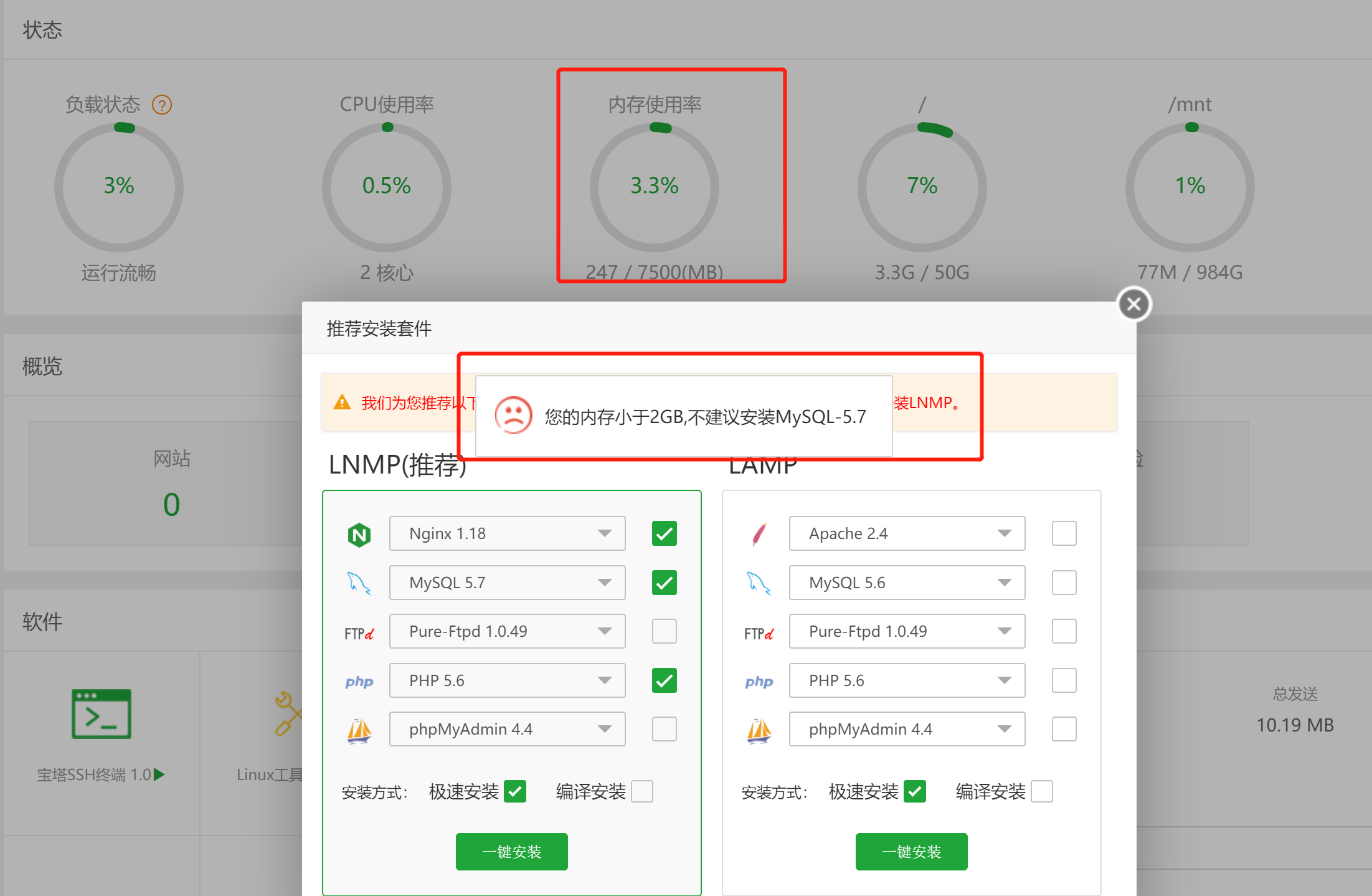Open the Apache 2.4 version dropdown
Viewport: 1372px width, 896px height.
(907, 533)
